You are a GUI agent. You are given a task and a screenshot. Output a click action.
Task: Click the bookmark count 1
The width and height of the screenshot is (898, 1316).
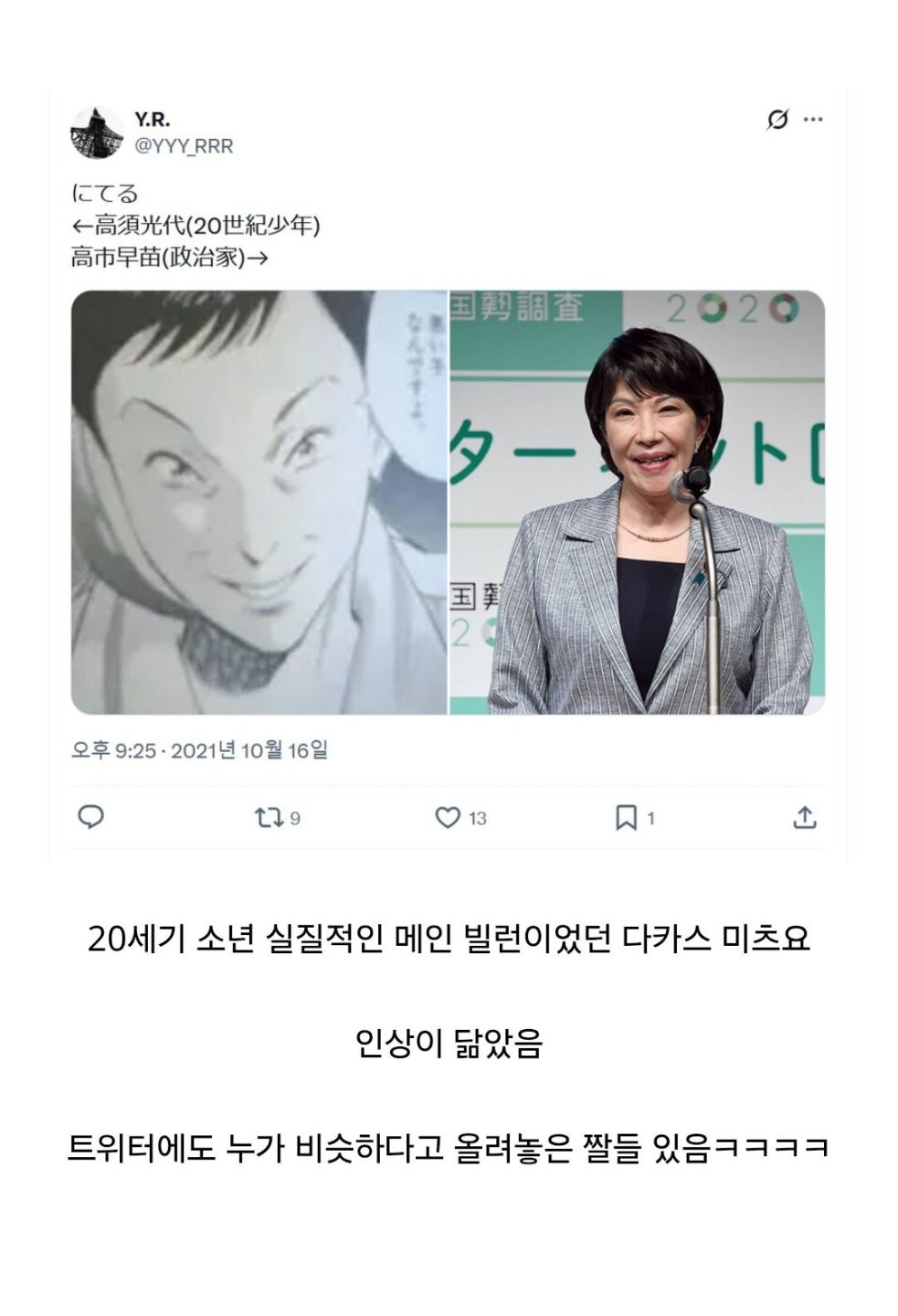650,818
